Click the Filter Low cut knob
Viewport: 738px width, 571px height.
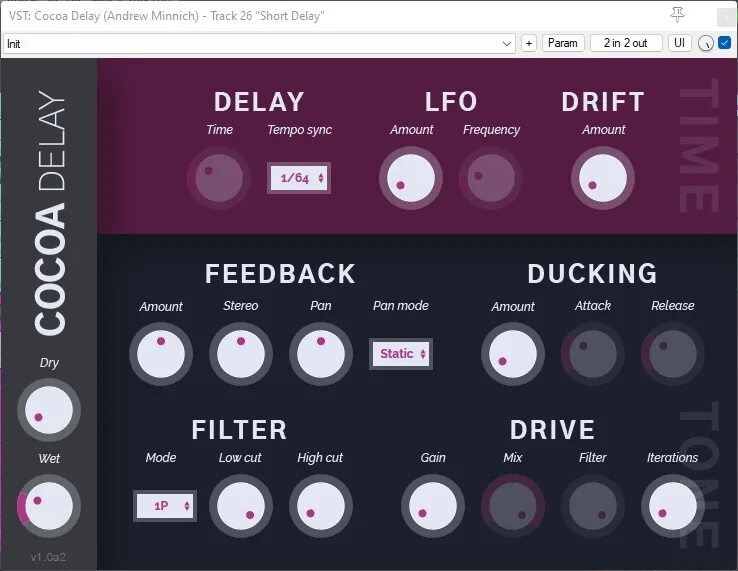click(x=241, y=506)
